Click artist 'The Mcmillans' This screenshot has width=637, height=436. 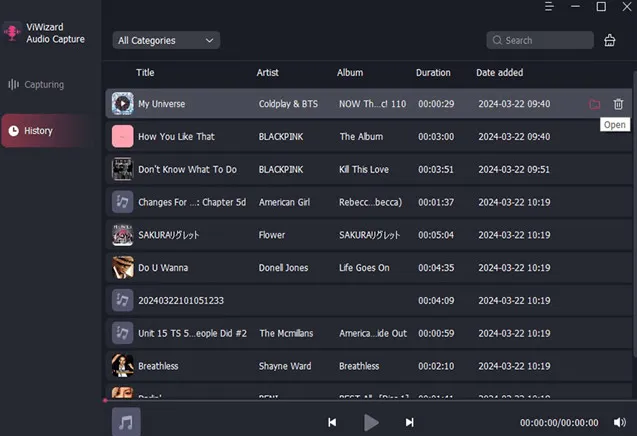click(286, 334)
